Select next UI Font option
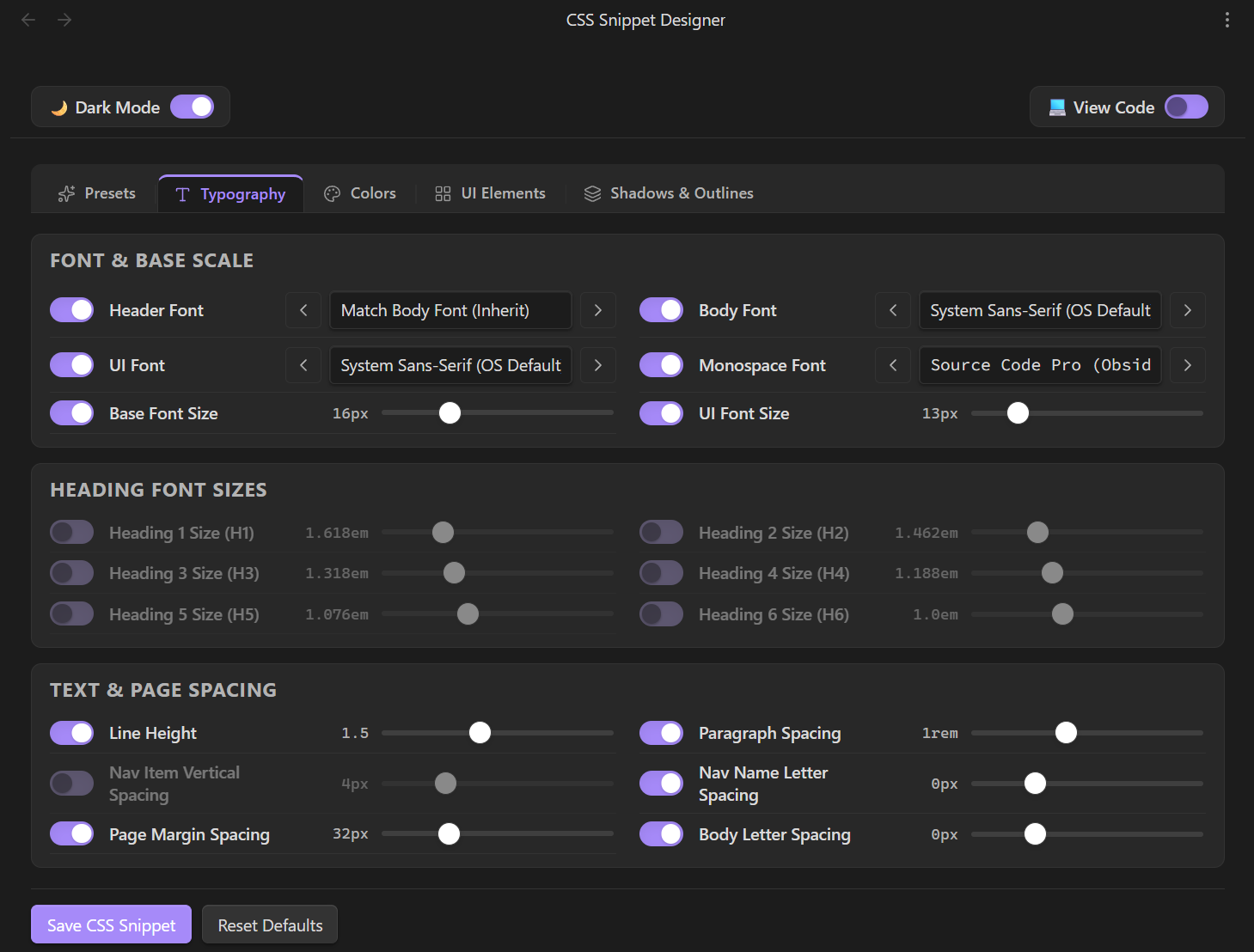Viewport: 1254px width, 952px height. pos(598,365)
